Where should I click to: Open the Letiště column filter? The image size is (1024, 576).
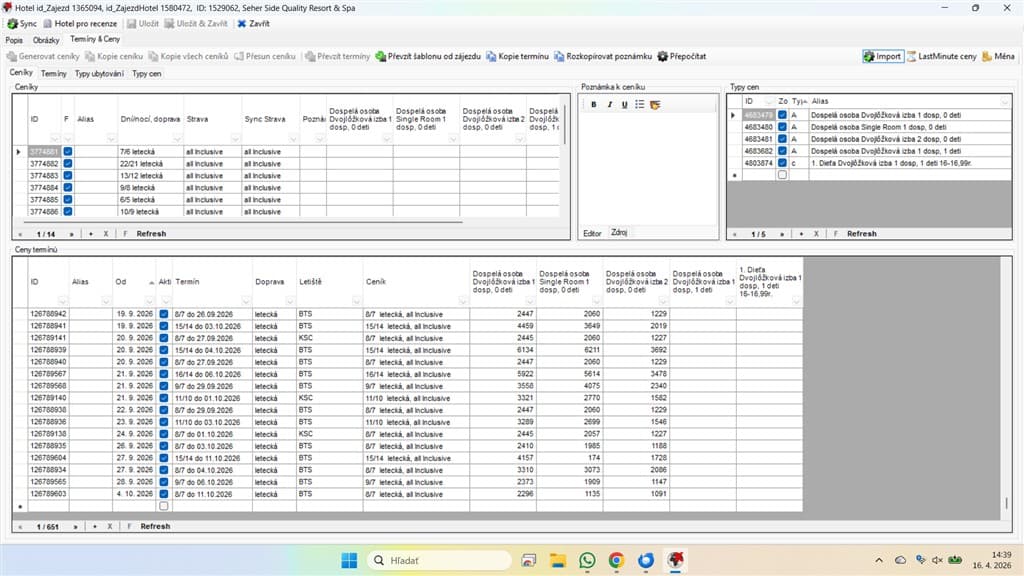point(356,301)
